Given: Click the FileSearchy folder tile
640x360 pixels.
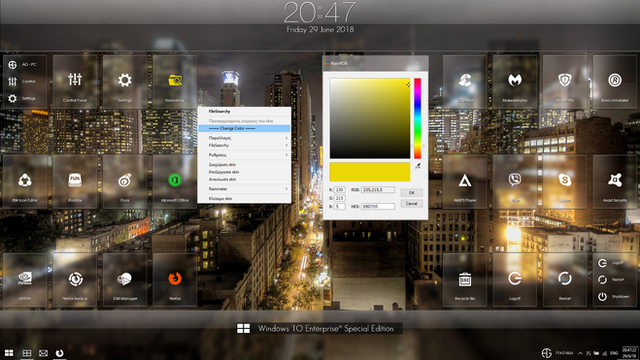Looking at the screenshot, I should click(x=175, y=82).
